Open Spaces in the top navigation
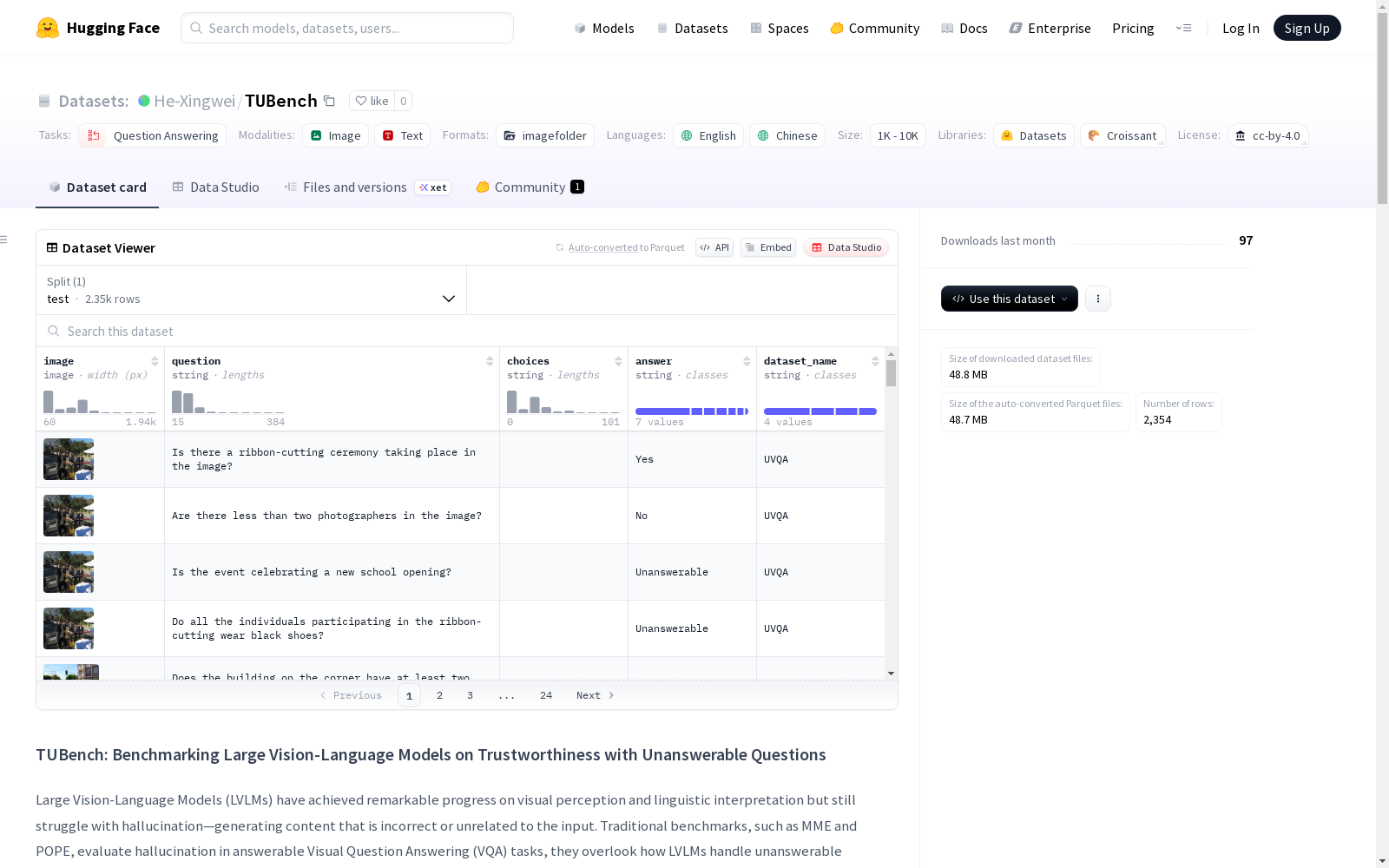Screen dimensions: 1389x868 (779, 28)
